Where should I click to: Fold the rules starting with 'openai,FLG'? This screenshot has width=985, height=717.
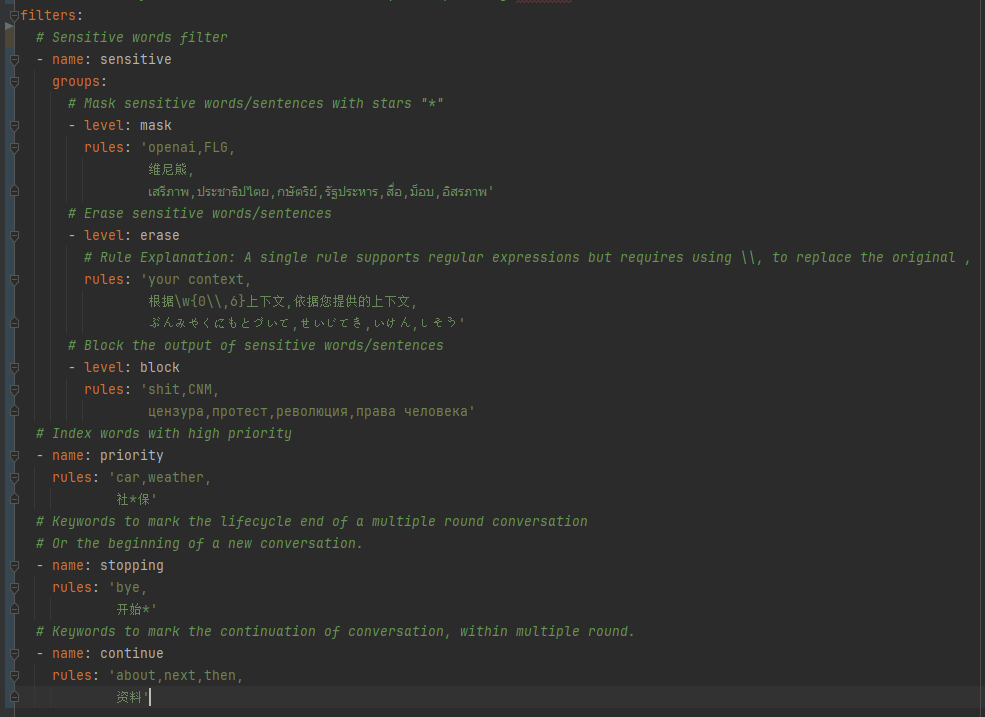coord(14,148)
